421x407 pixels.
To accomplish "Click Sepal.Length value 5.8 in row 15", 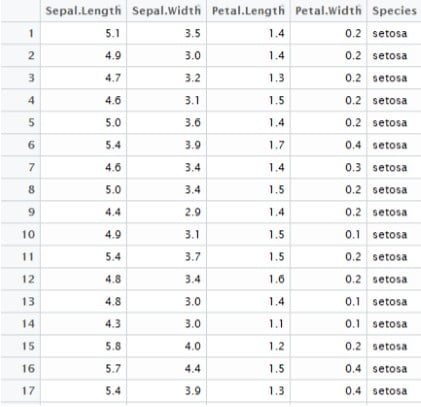I will pos(113,346).
